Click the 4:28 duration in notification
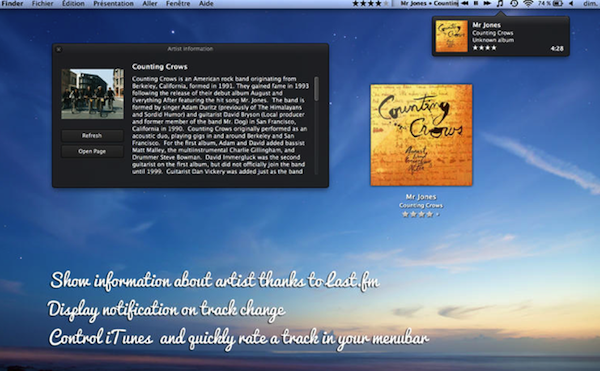Viewport: 600px width, 371px height. 557,49
